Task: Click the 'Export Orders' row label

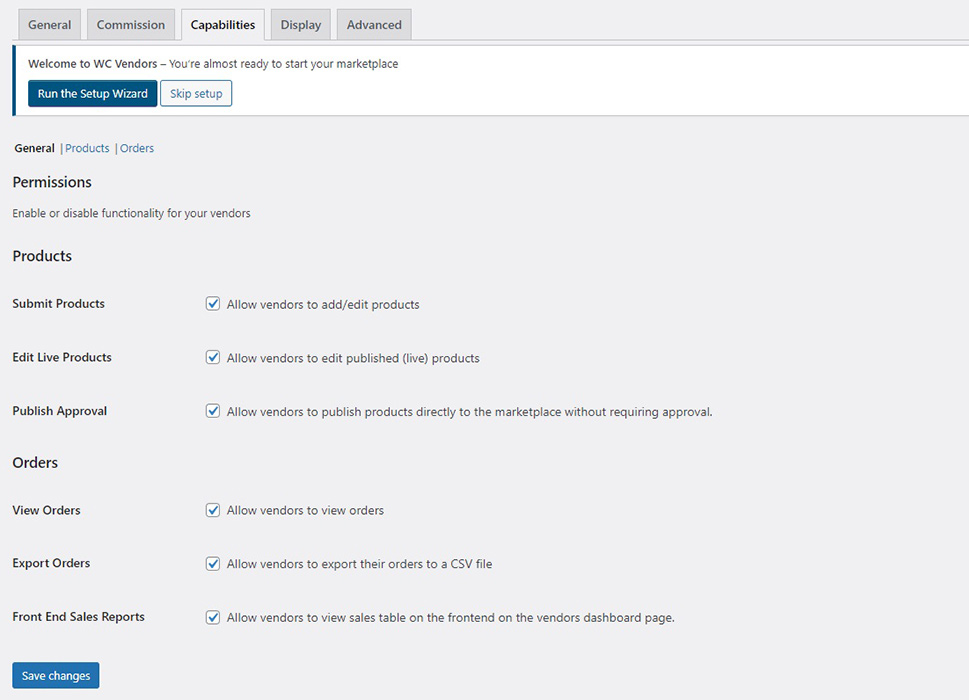Action: 51,563
